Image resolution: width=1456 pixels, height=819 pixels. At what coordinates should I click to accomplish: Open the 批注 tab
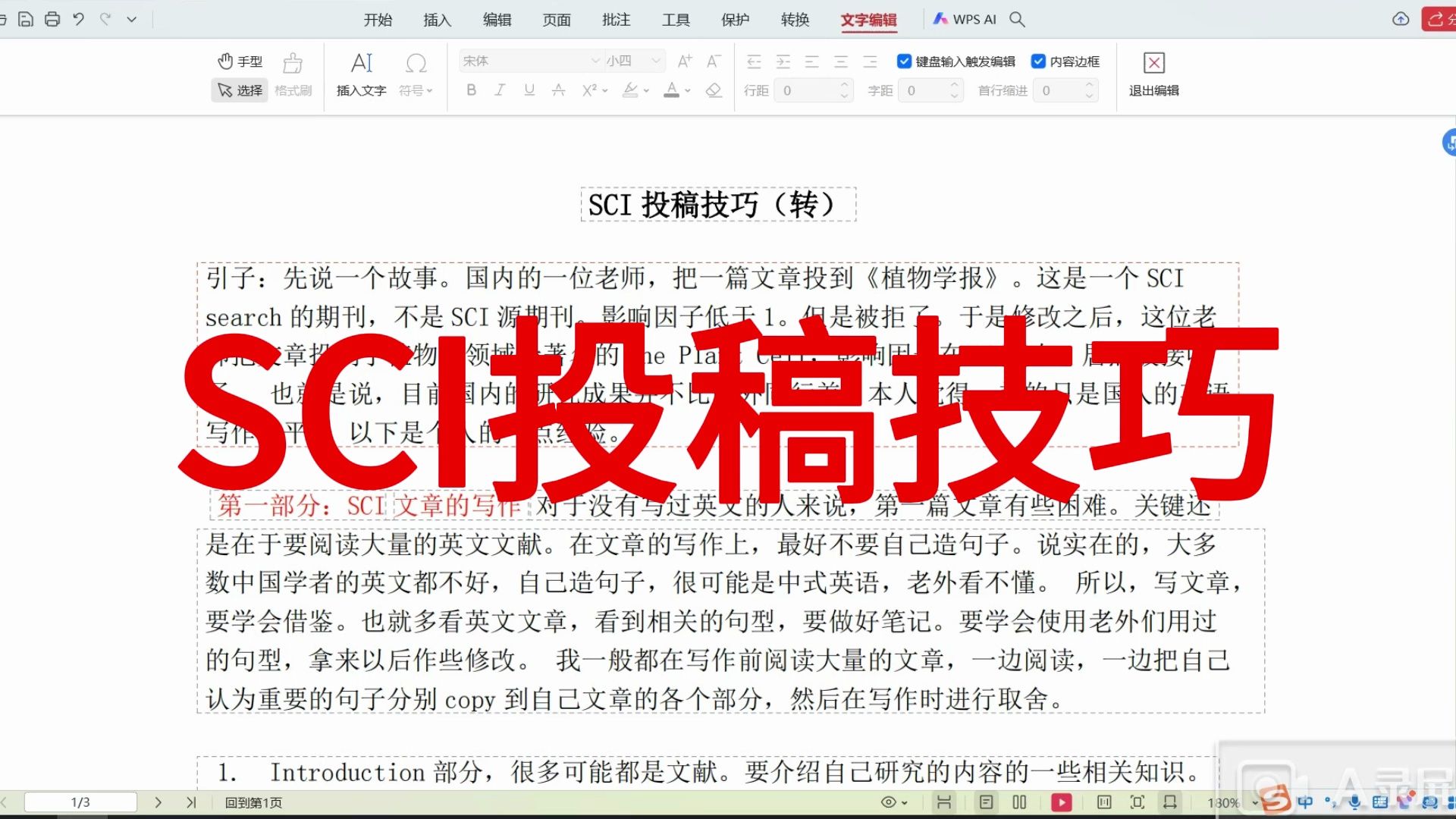tap(617, 20)
